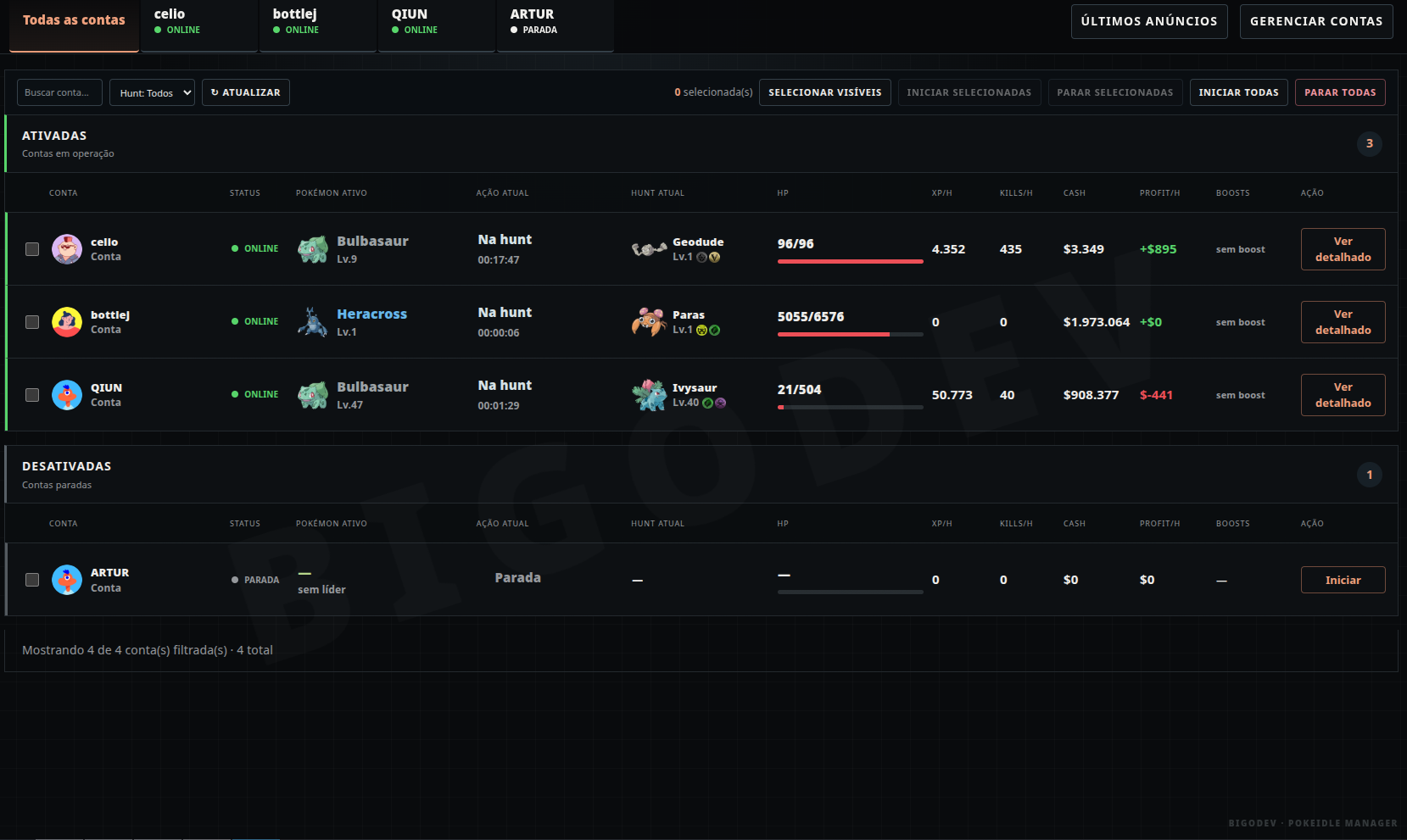Click ARTUR account avatar icon
The image size is (1407, 840).
click(x=67, y=580)
